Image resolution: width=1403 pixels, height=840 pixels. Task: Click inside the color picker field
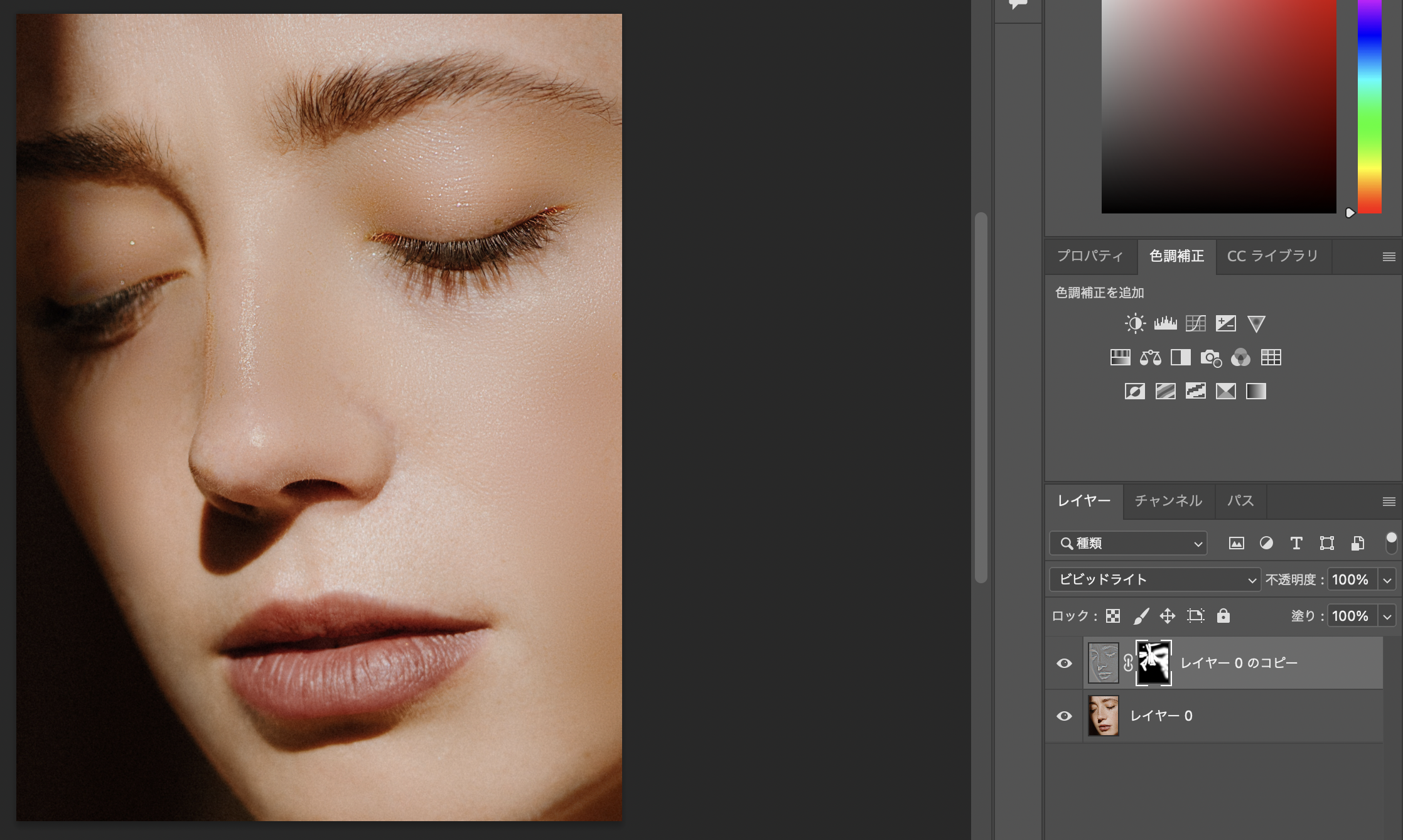point(1219,107)
